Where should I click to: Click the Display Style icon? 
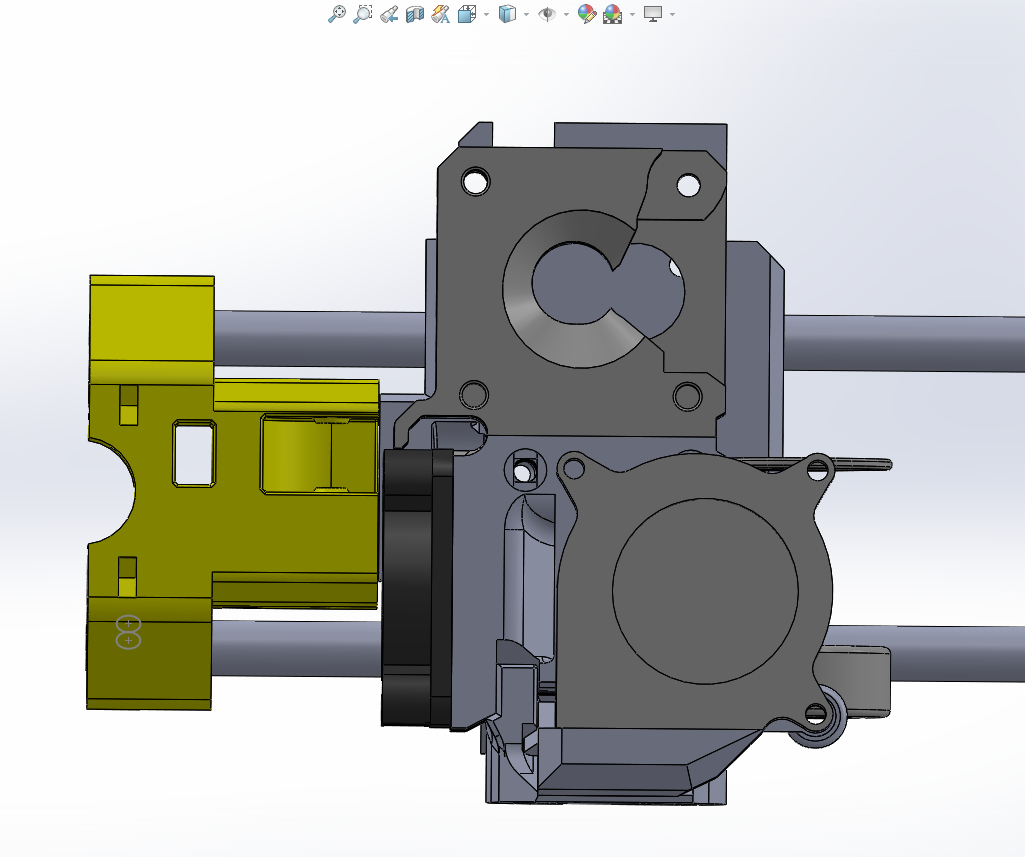(x=507, y=14)
